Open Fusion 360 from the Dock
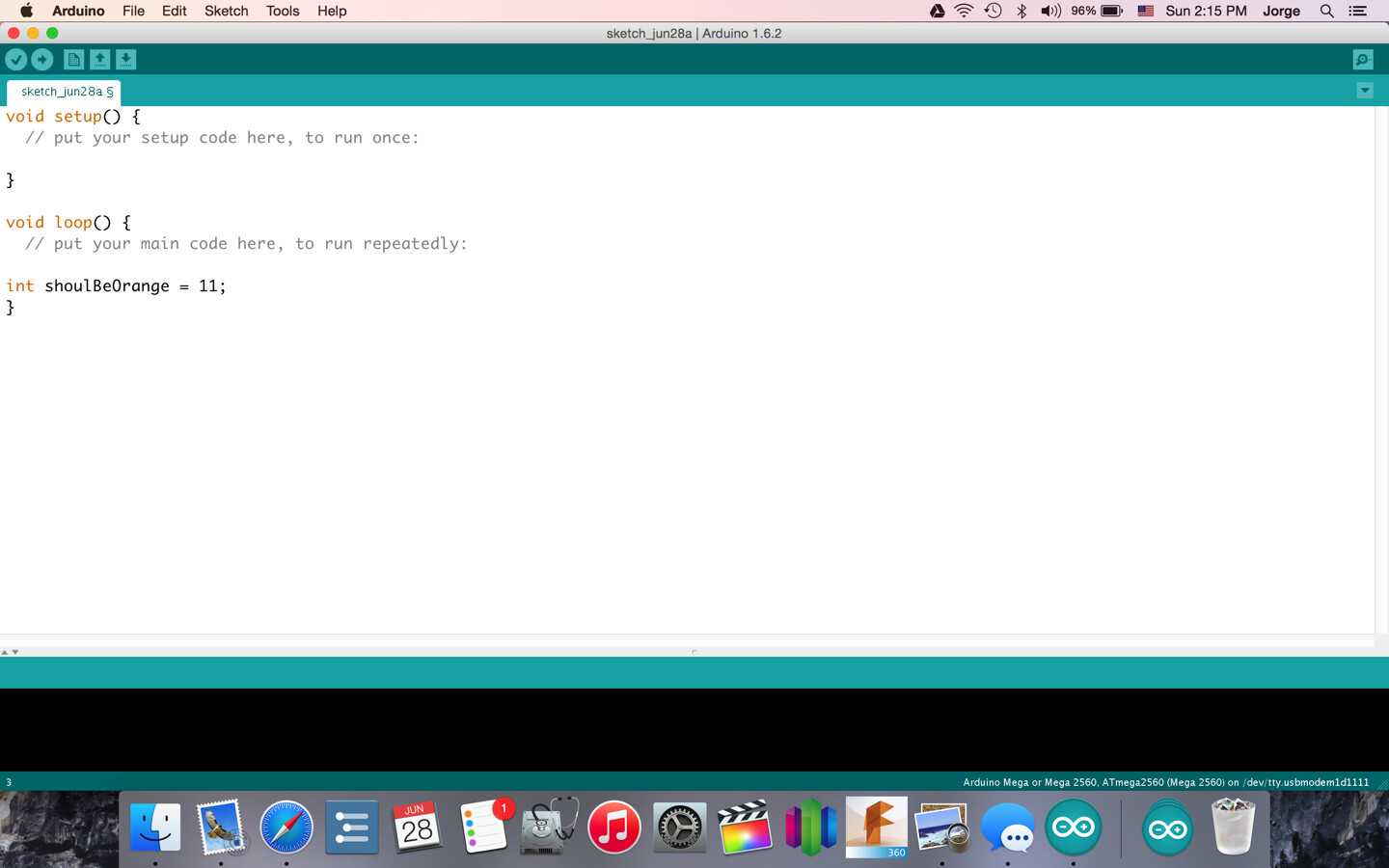The image size is (1389, 868). tap(876, 827)
